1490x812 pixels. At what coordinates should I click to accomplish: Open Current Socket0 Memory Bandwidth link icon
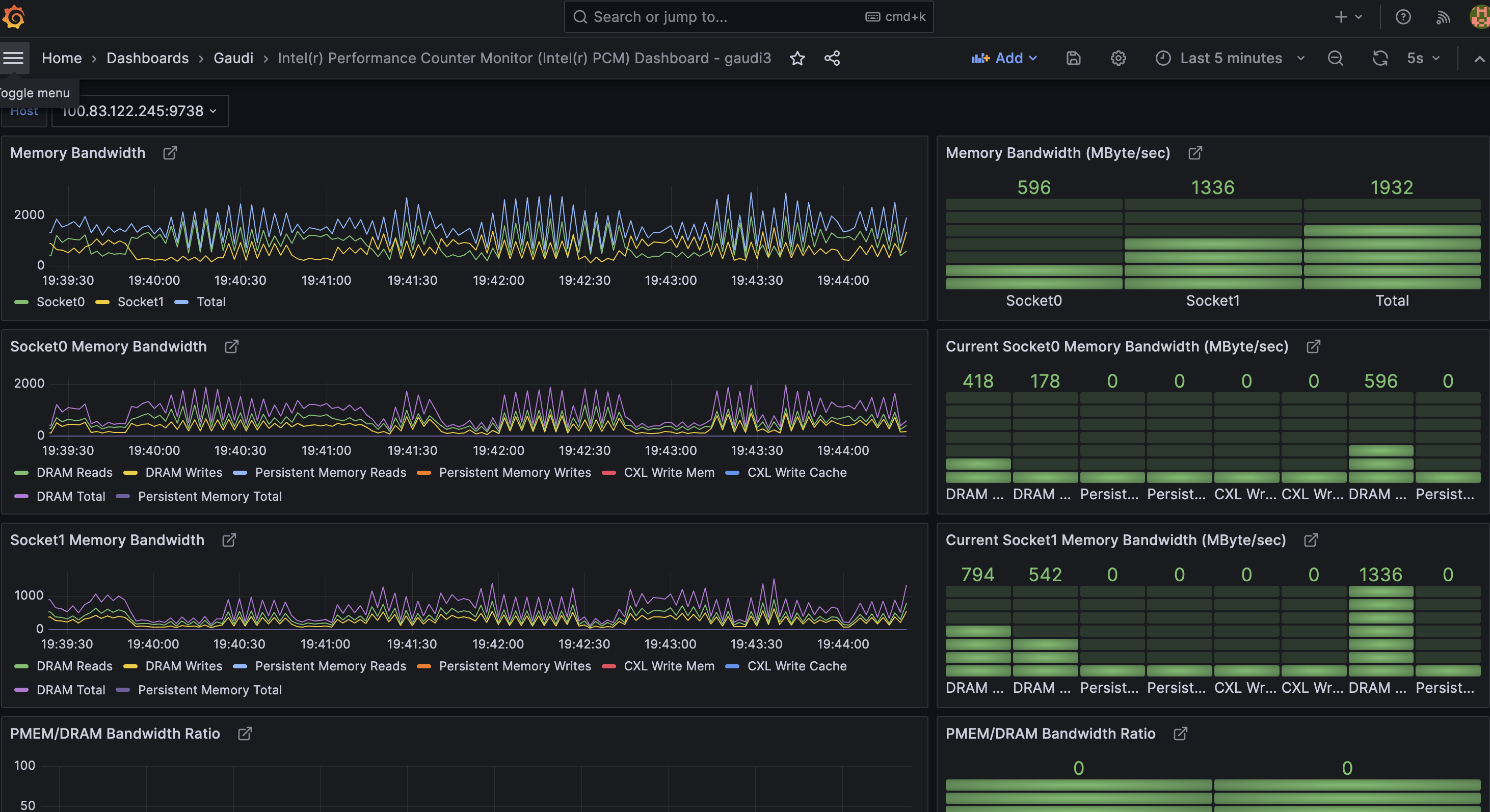[1314, 346]
